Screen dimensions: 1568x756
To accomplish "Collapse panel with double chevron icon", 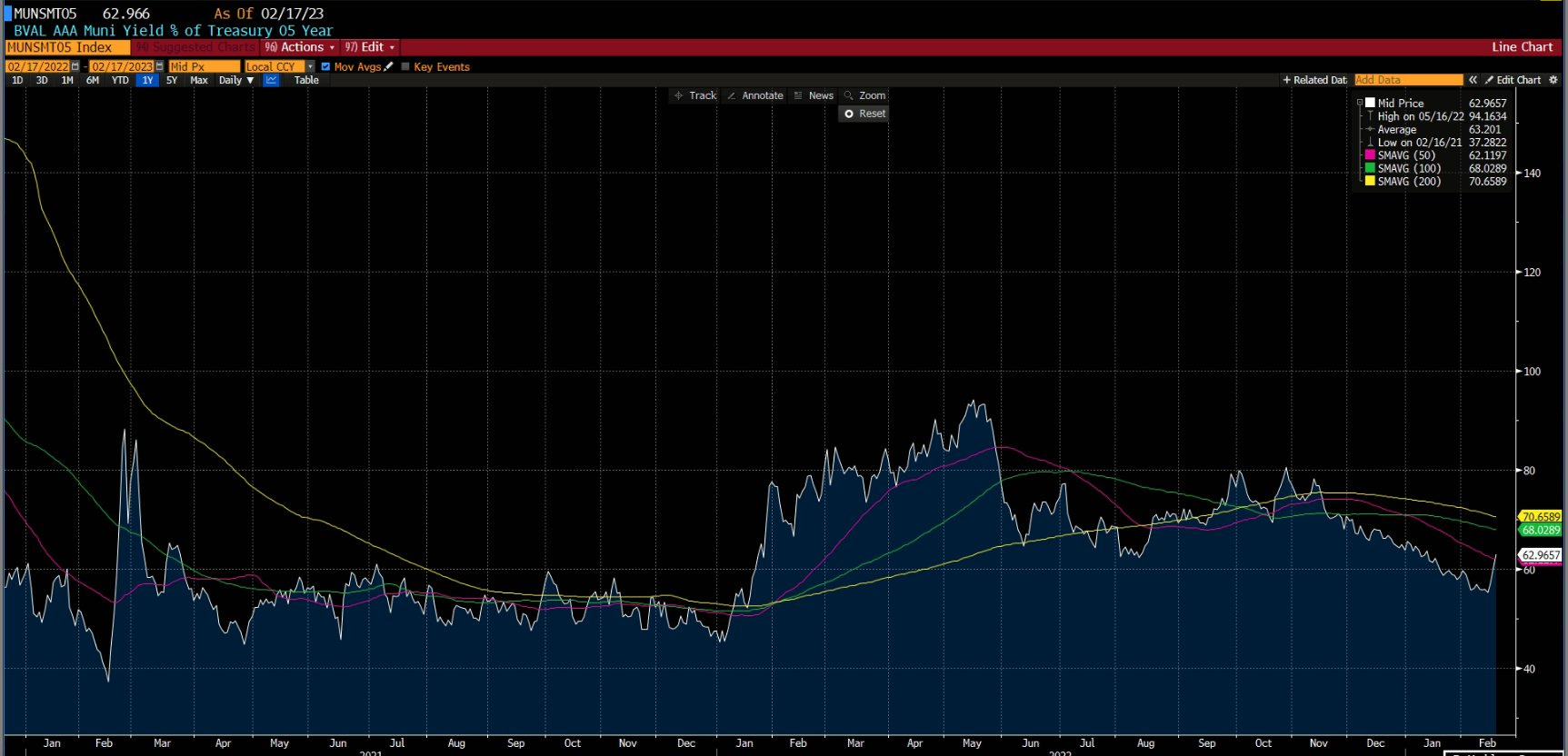I will point(1473,80).
